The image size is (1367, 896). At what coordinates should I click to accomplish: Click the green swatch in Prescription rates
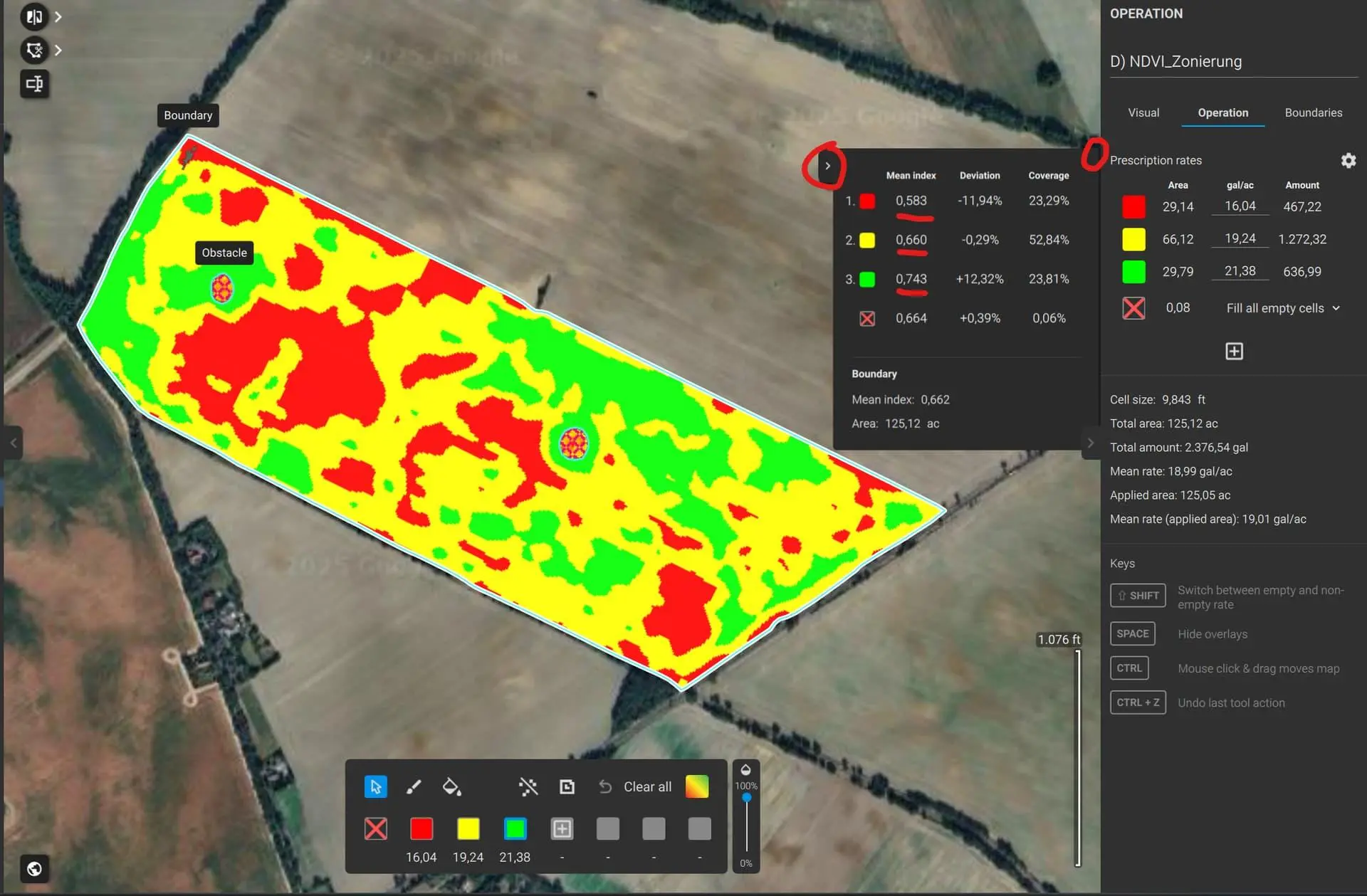pyautogui.click(x=1133, y=271)
